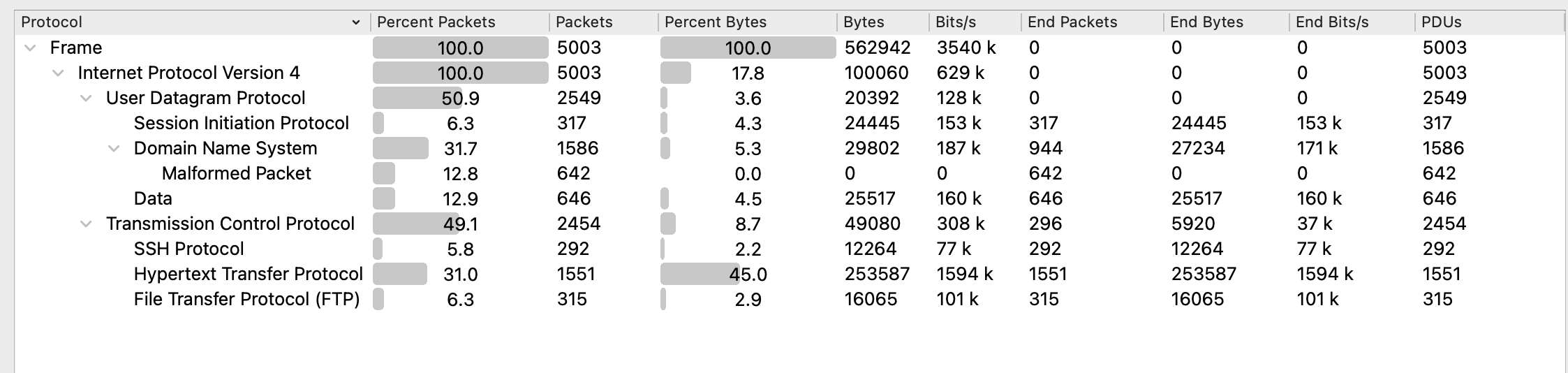Collapse User Datagram Protocol node
1568x373 pixels.
(86, 98)
